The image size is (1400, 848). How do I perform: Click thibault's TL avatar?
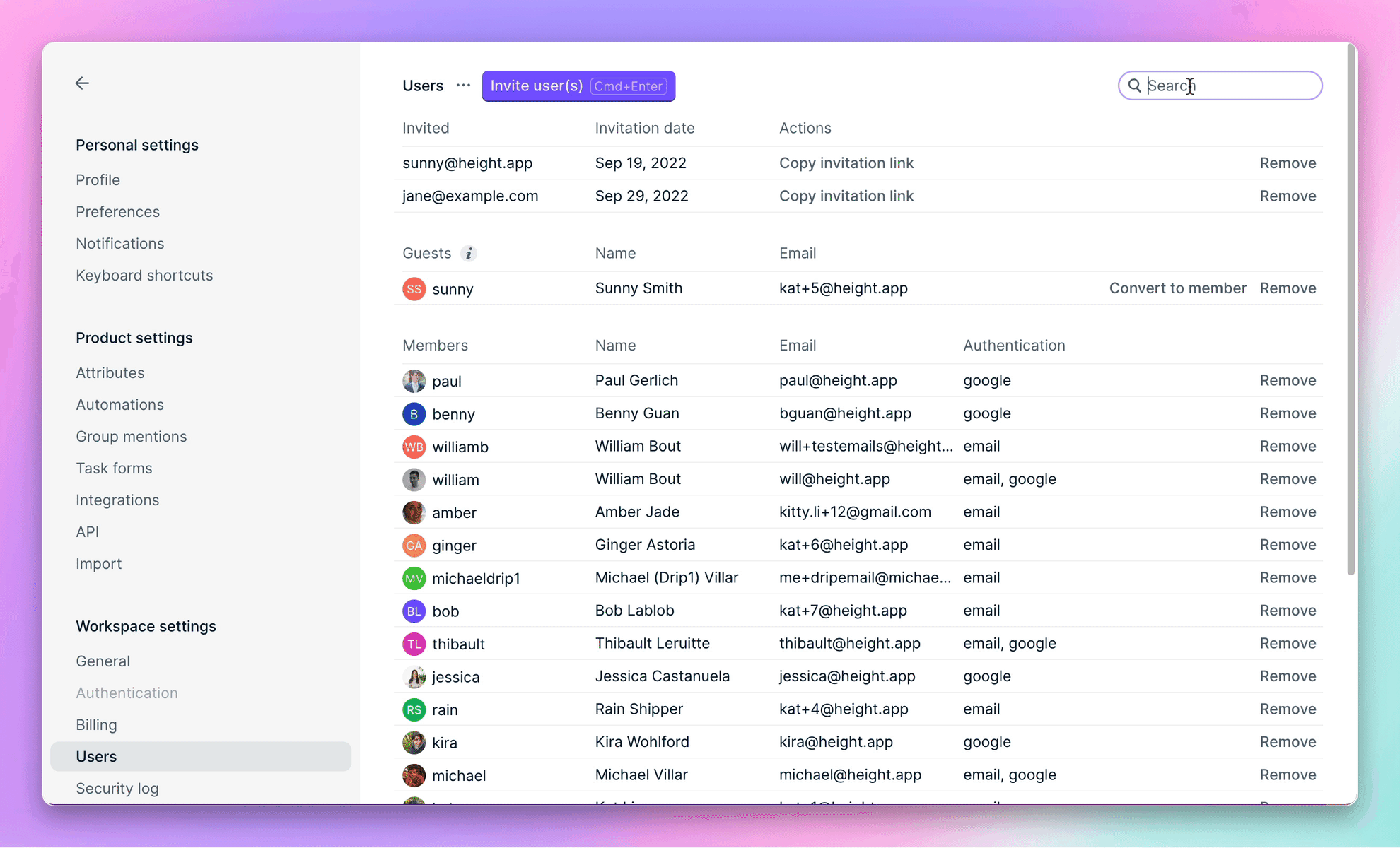point(414,644)
